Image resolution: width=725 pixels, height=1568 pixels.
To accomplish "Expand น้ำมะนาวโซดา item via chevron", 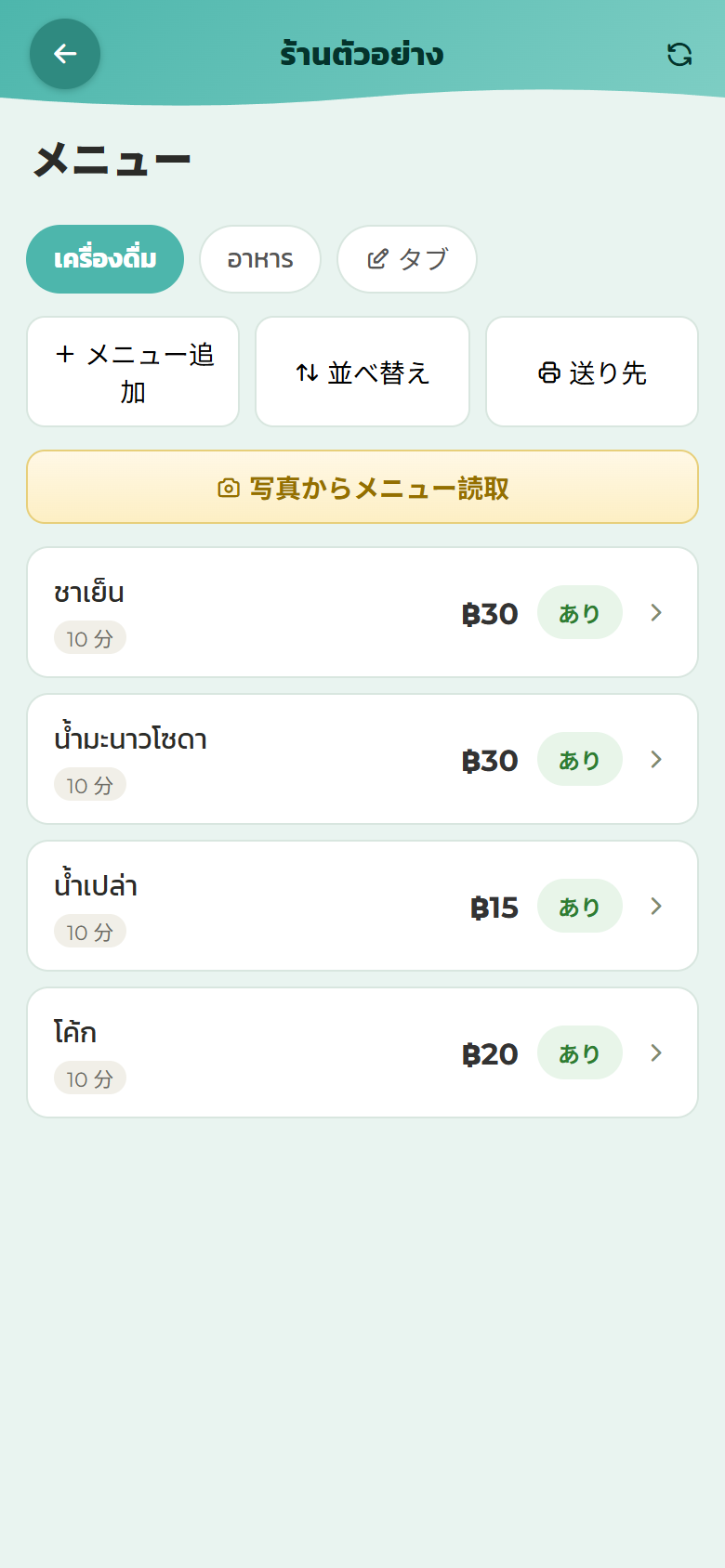I will 656,759.
